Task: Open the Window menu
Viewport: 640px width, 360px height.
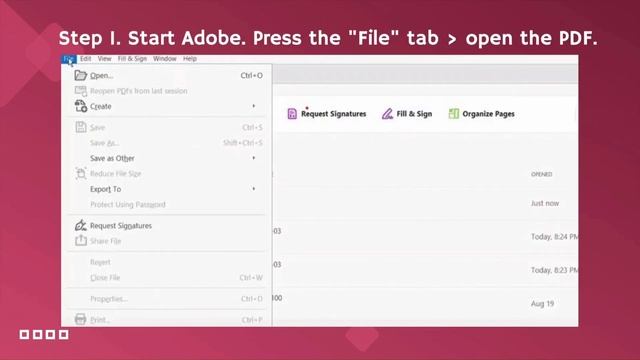Action: [x=164, y=59]
